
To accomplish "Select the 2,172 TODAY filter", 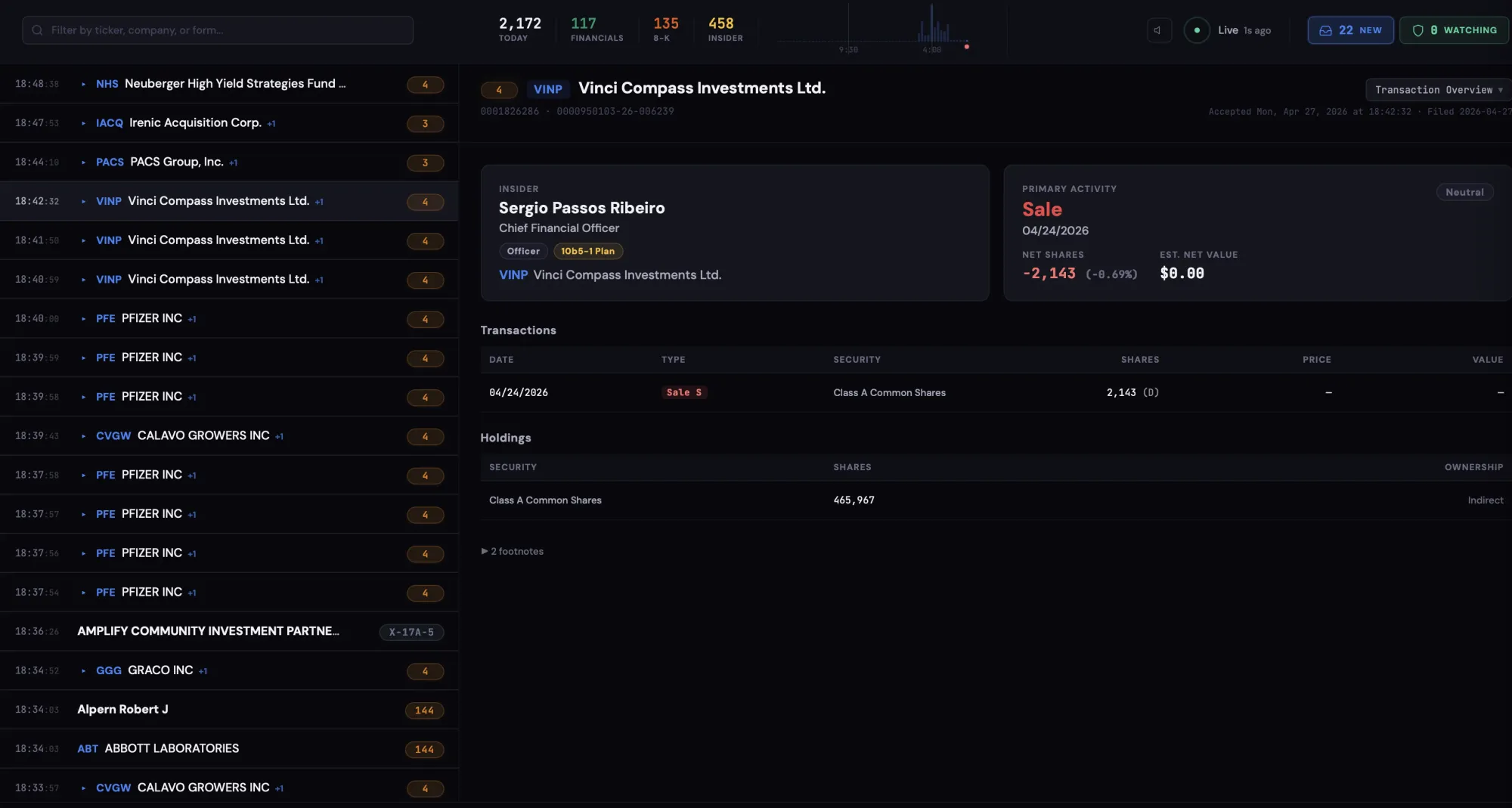I will 519,29.
